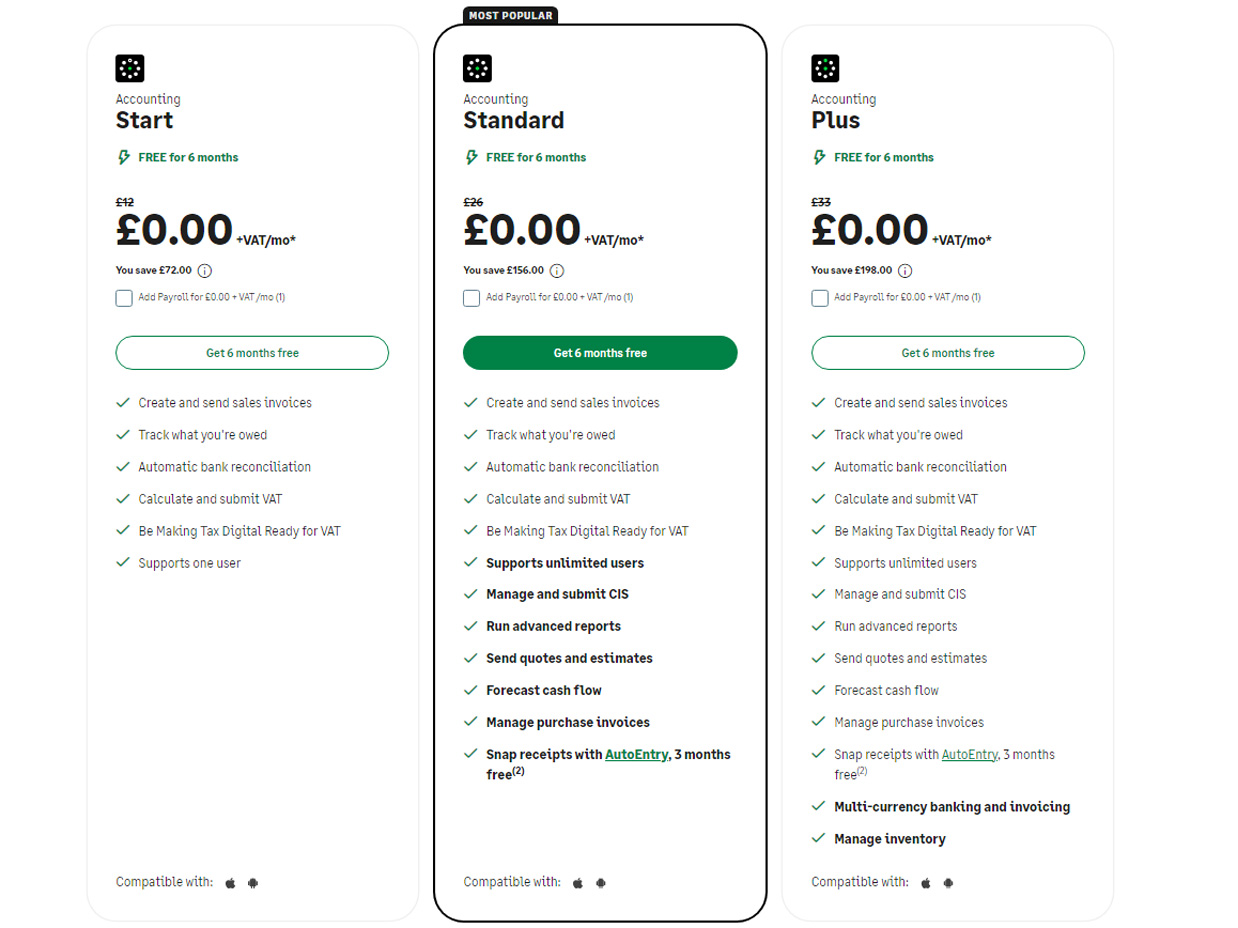Click the Android icon in Plus plan compatibility
The width and height of the screenshot is (1238, 928).
tap(948, 883)
